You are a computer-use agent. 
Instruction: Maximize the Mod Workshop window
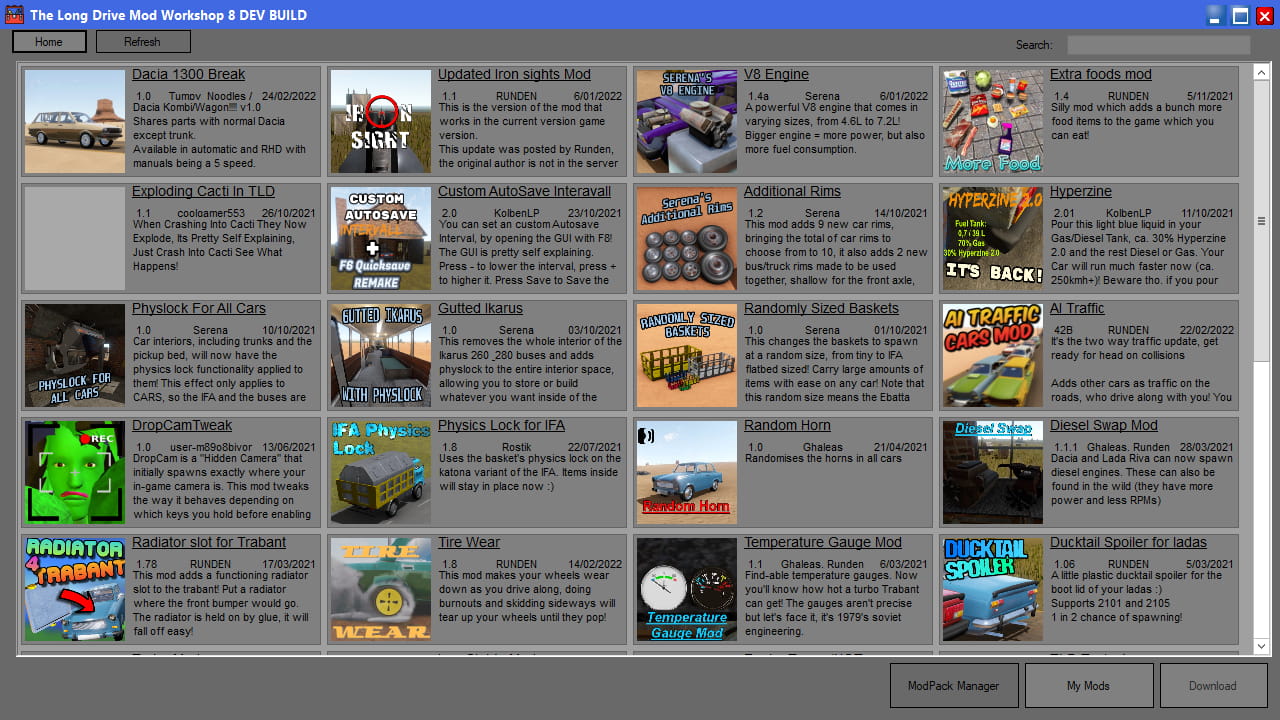[1240, 15]
